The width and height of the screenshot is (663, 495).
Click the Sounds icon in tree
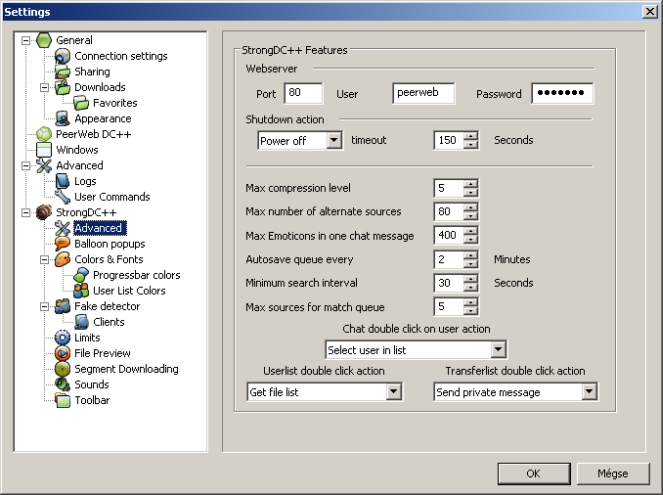point(63,385)
